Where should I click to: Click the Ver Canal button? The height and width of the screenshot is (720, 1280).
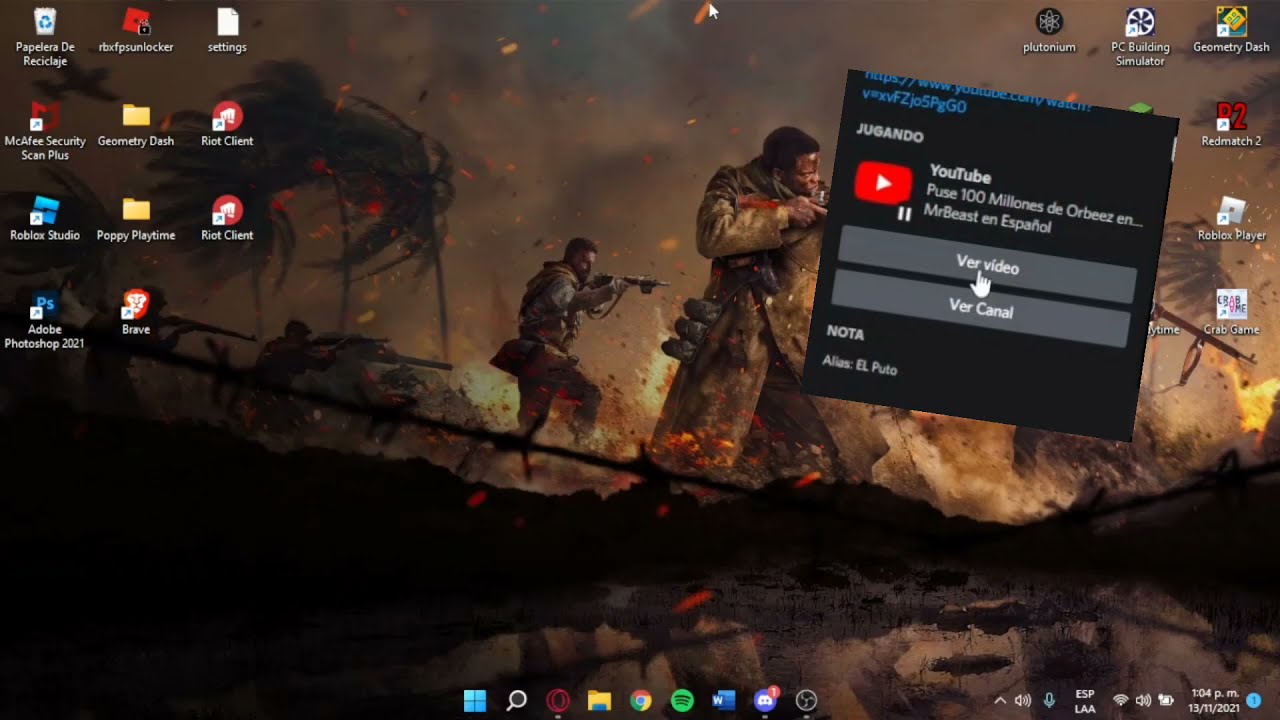[x=981, y=310]
